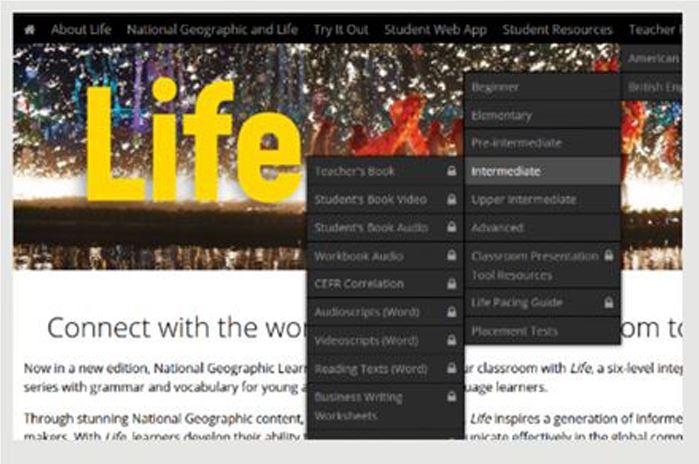The height and width of the screenshot is (464, 699).
Task: Click the yellow Life logo banner
Action: [x=194, y=140]
